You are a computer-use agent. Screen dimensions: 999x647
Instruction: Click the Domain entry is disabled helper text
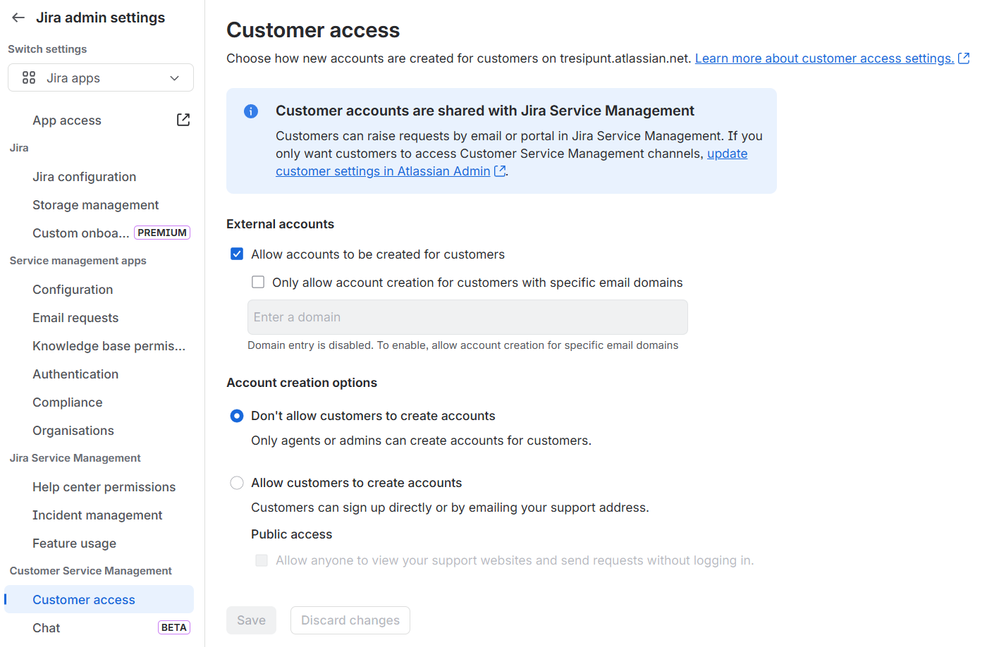click(463, 346)
